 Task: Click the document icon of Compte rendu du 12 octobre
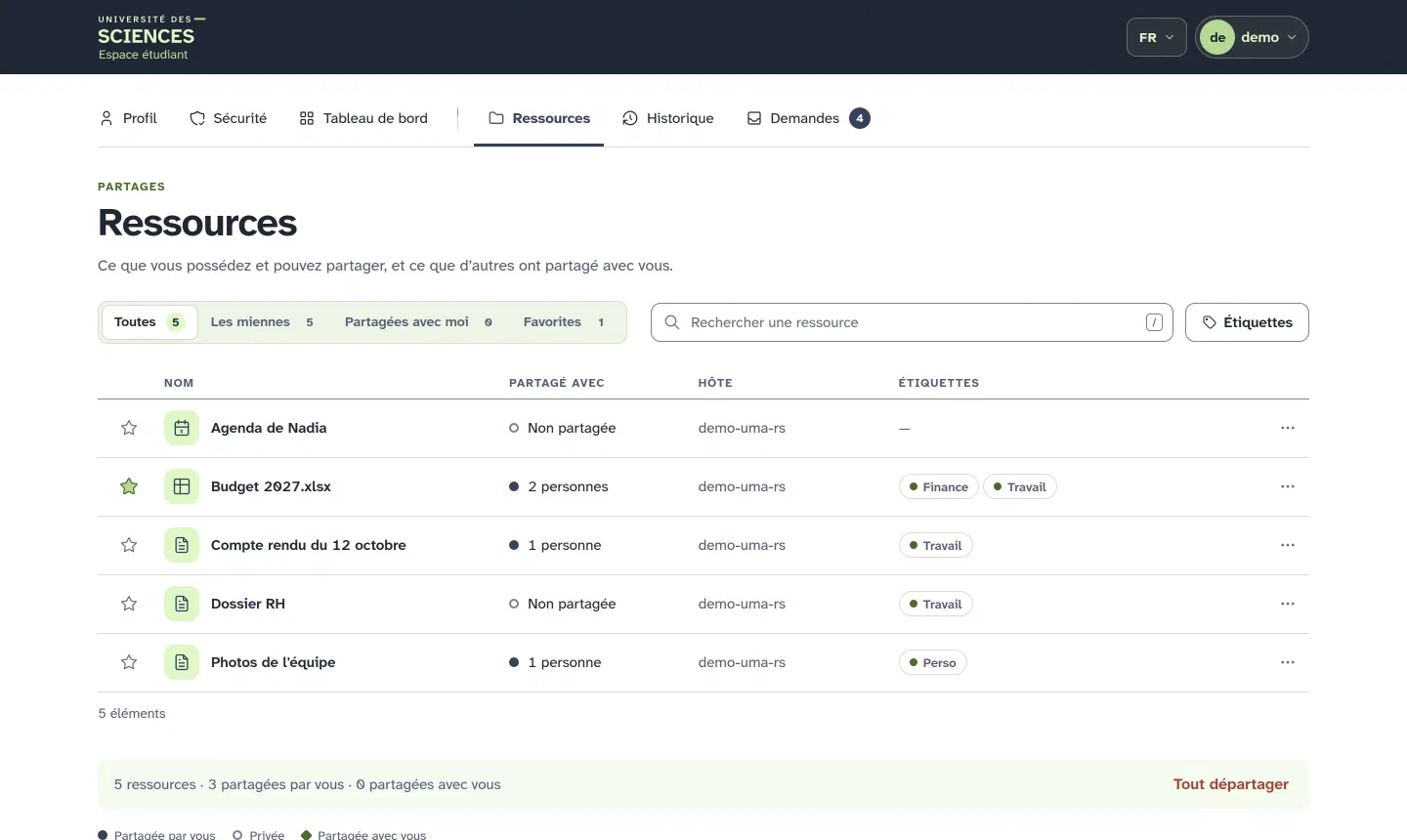coord(182,545)
